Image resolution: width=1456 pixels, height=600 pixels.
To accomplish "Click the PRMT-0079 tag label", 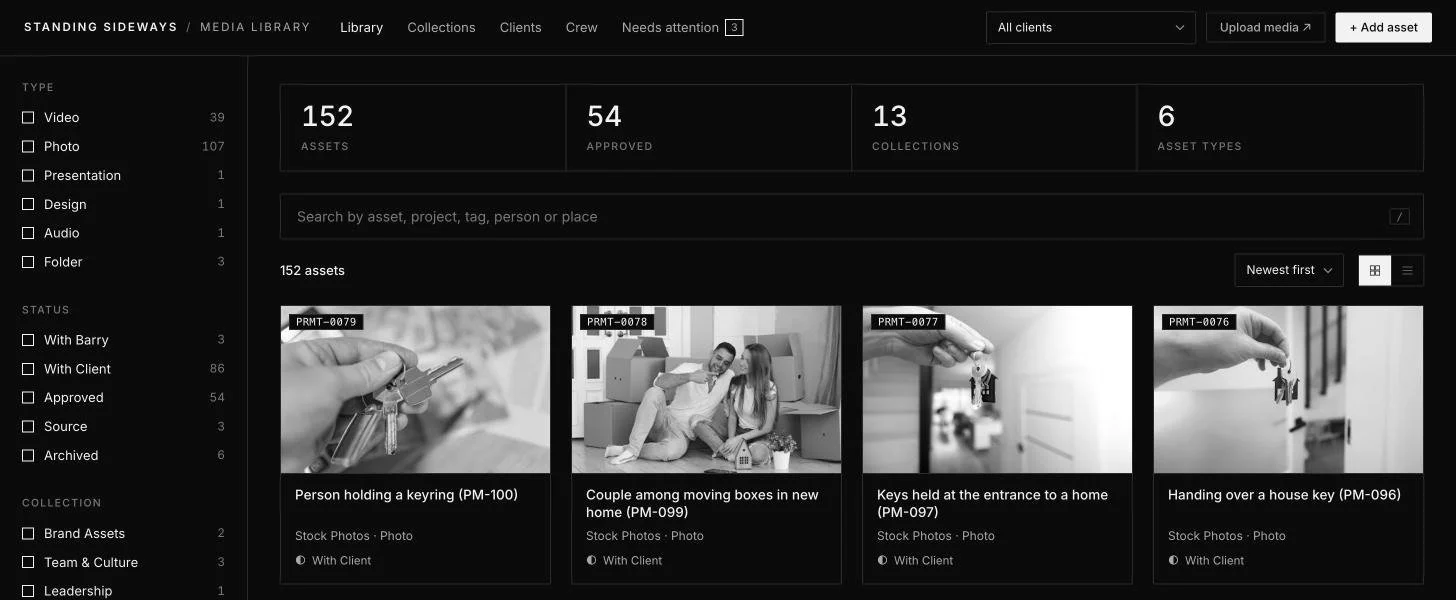I will point(326,322).
